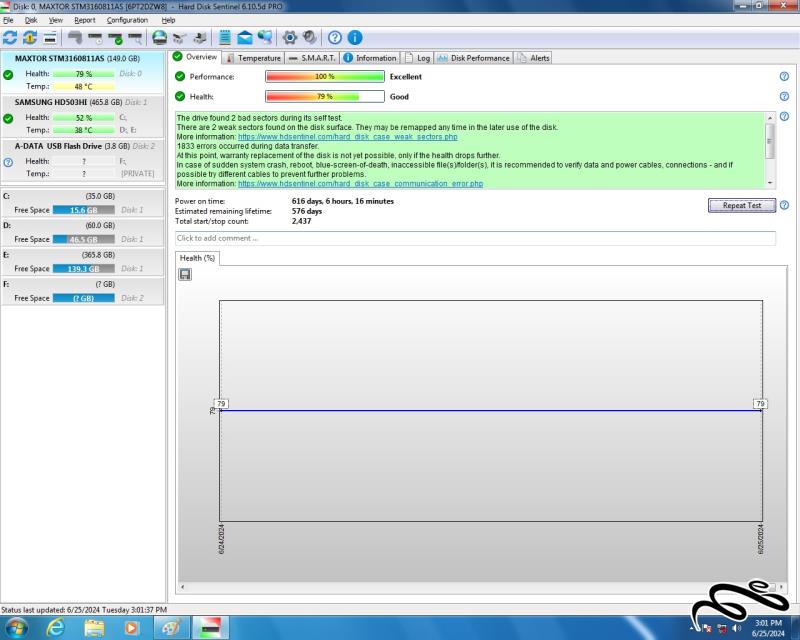Click the power on time value 616 days
Image resolution: width=800 pixels, height=640 pixels.
pos(342,201)
